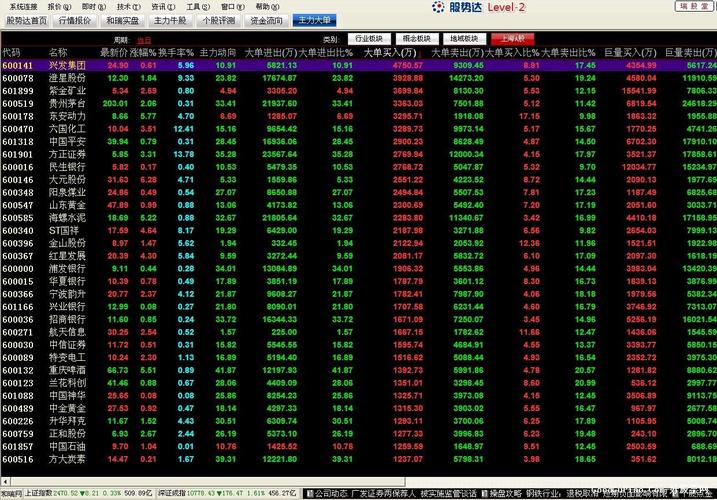The width and height of the screenshot is (717, 500).
Task: Select the 方正证券 row
Action: tap(359, 154)
